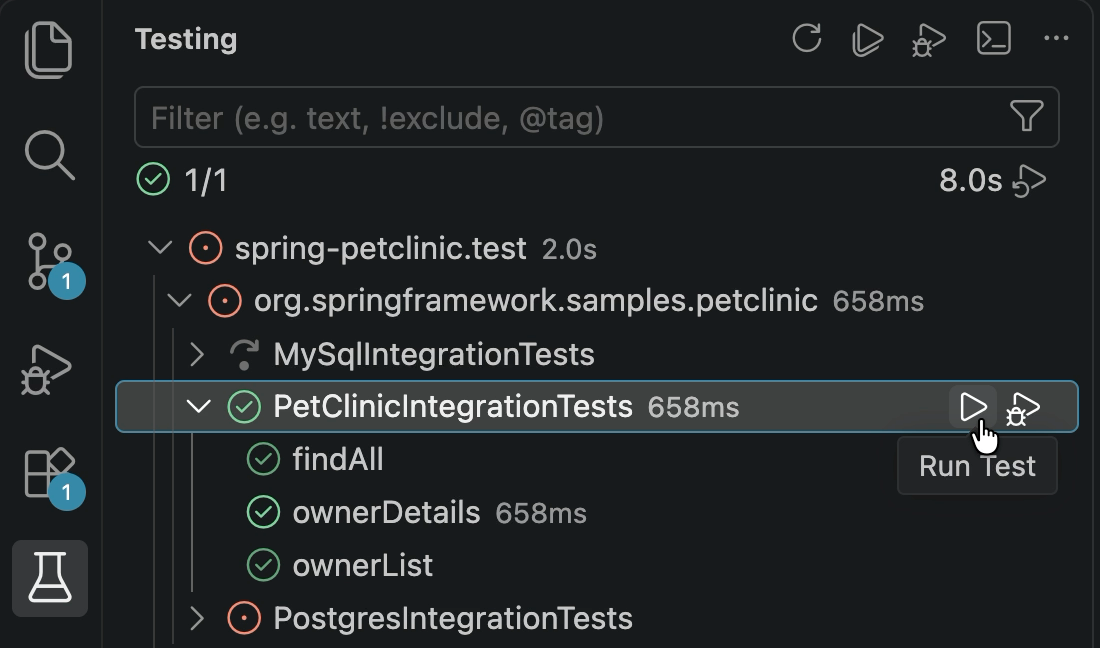Rerun last run icon beside 8.0s
Viewport: 1100px width, 648px height.
1029,181
